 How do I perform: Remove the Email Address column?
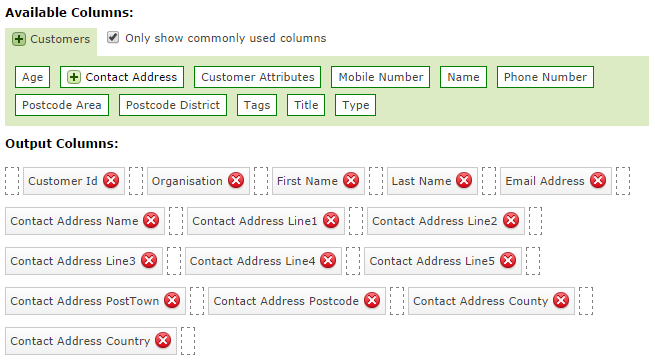598,180
